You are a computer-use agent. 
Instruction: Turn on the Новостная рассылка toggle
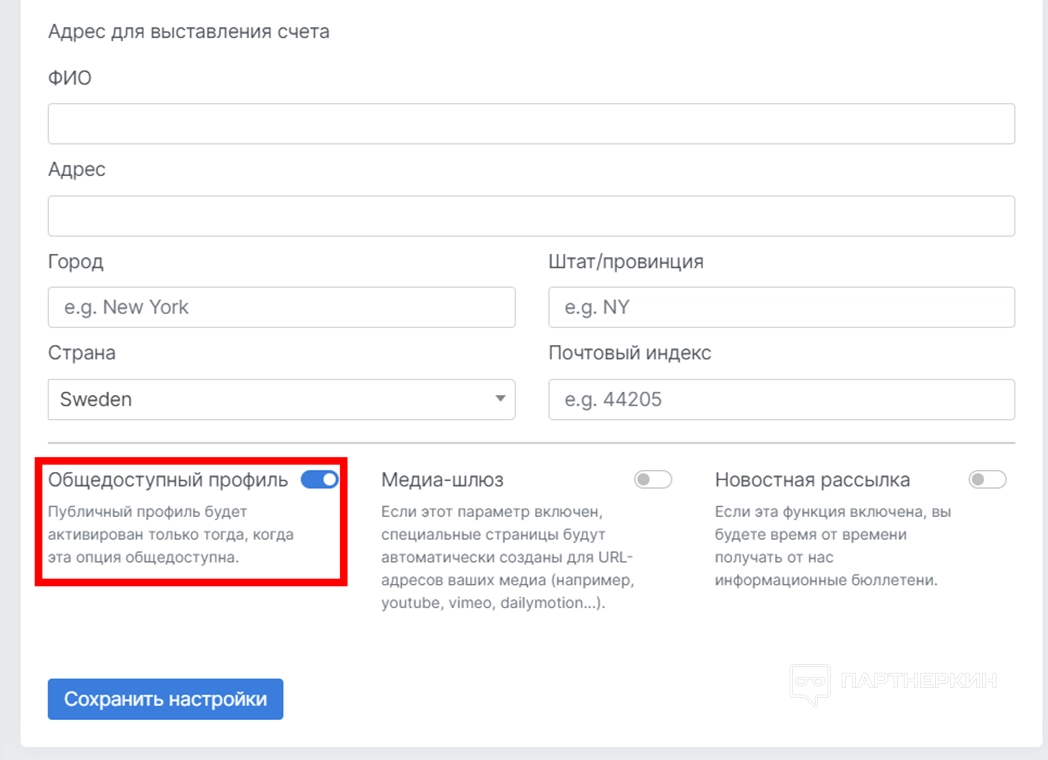[x=987, y=480]
